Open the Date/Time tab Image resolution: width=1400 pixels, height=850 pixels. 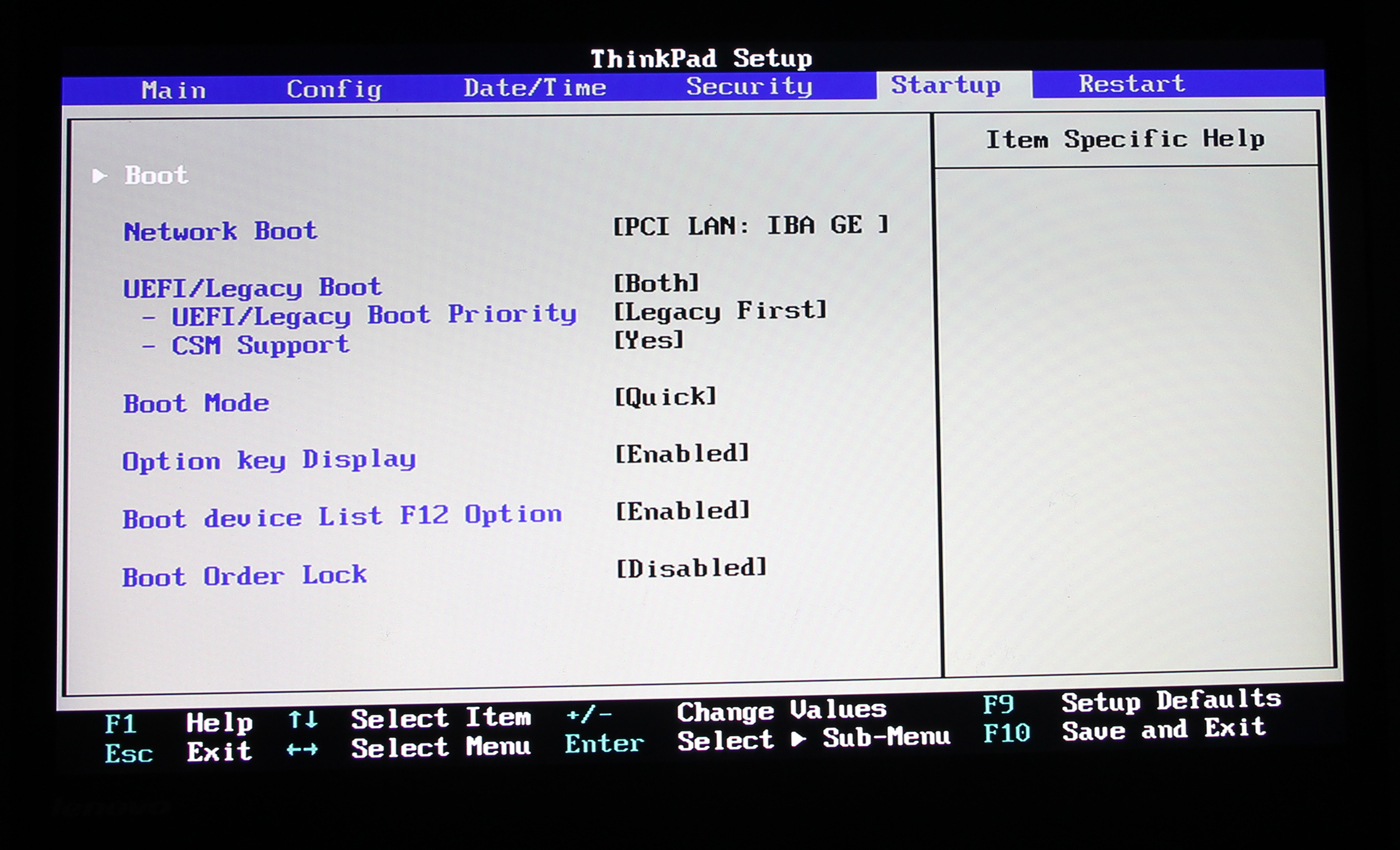(x=535, y=87)
